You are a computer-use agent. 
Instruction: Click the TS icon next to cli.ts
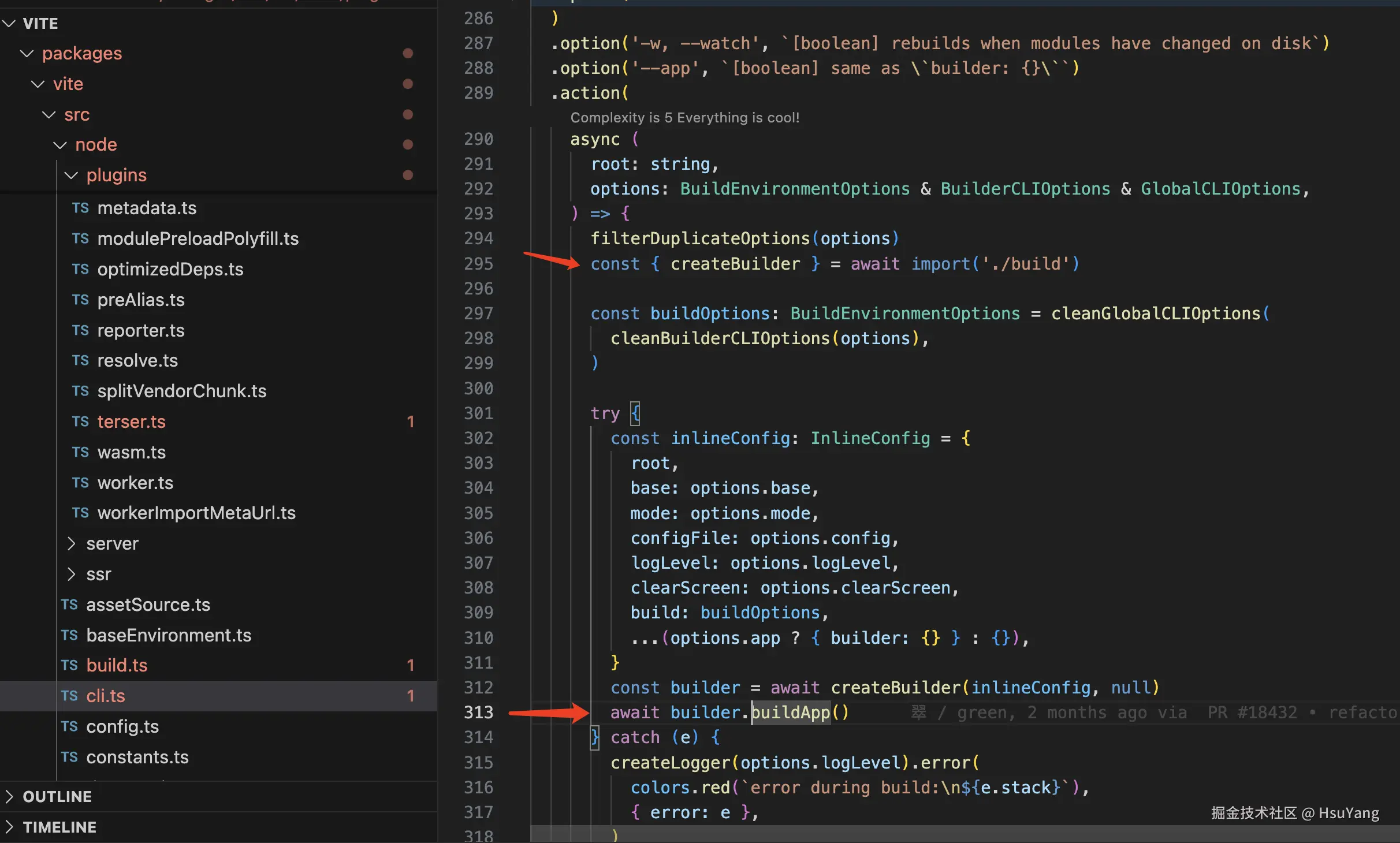69,696
